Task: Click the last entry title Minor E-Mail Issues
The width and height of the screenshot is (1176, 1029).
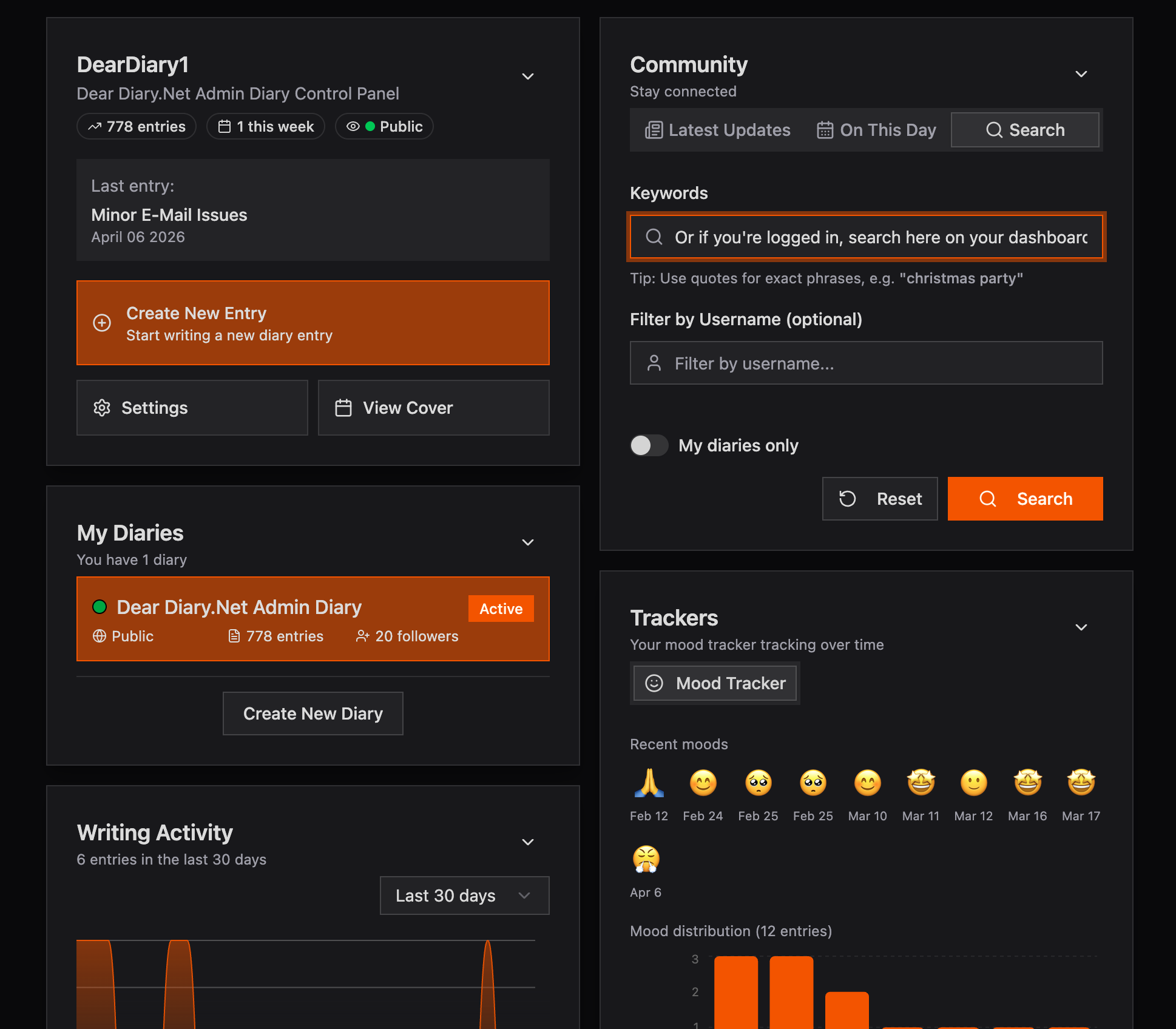Action: (169, 215)
